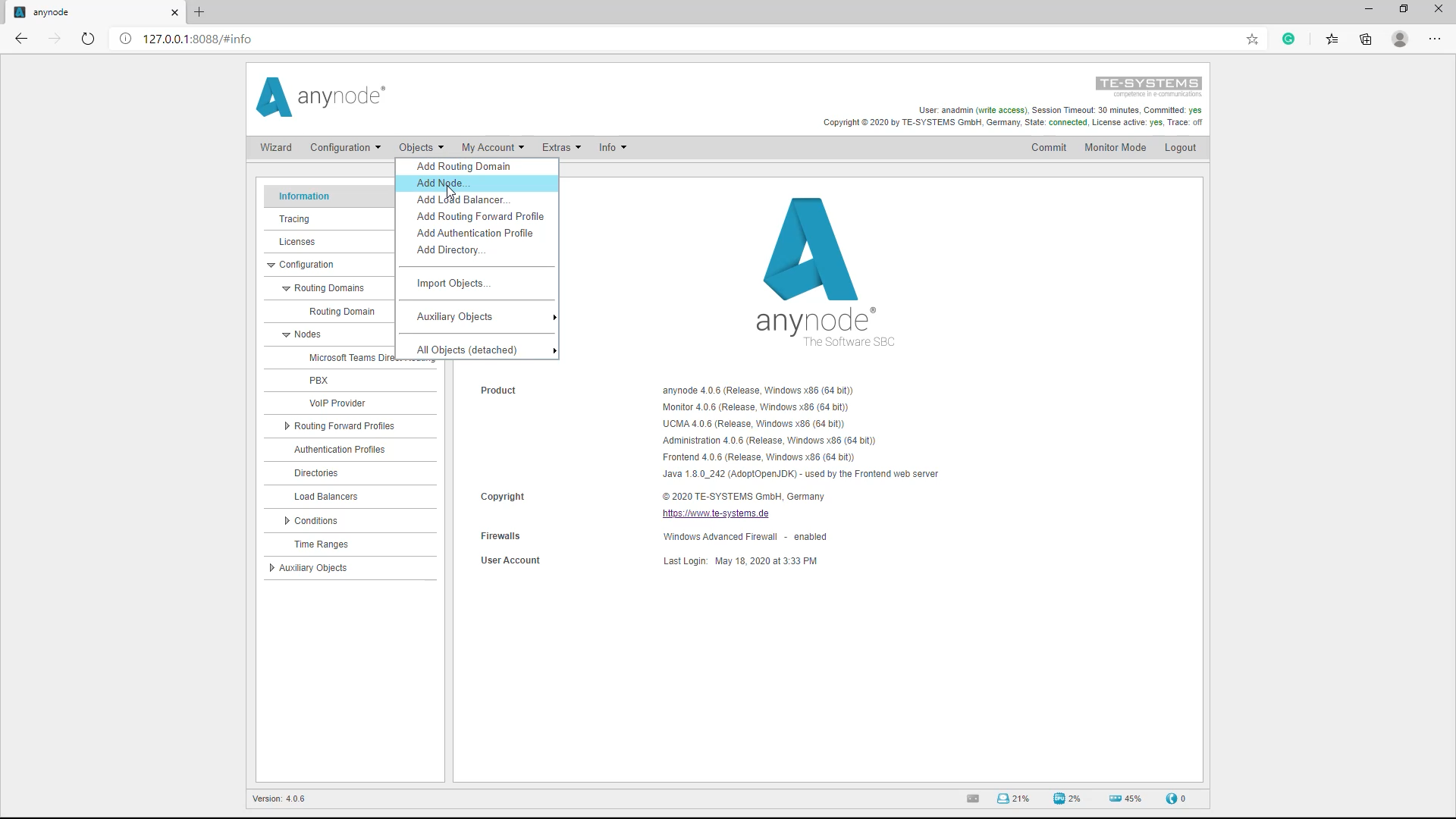Image resolution: width=1456 pixels, height=819 pixels.
Task: Open a new browser tab
Action: tap(199, 12)
